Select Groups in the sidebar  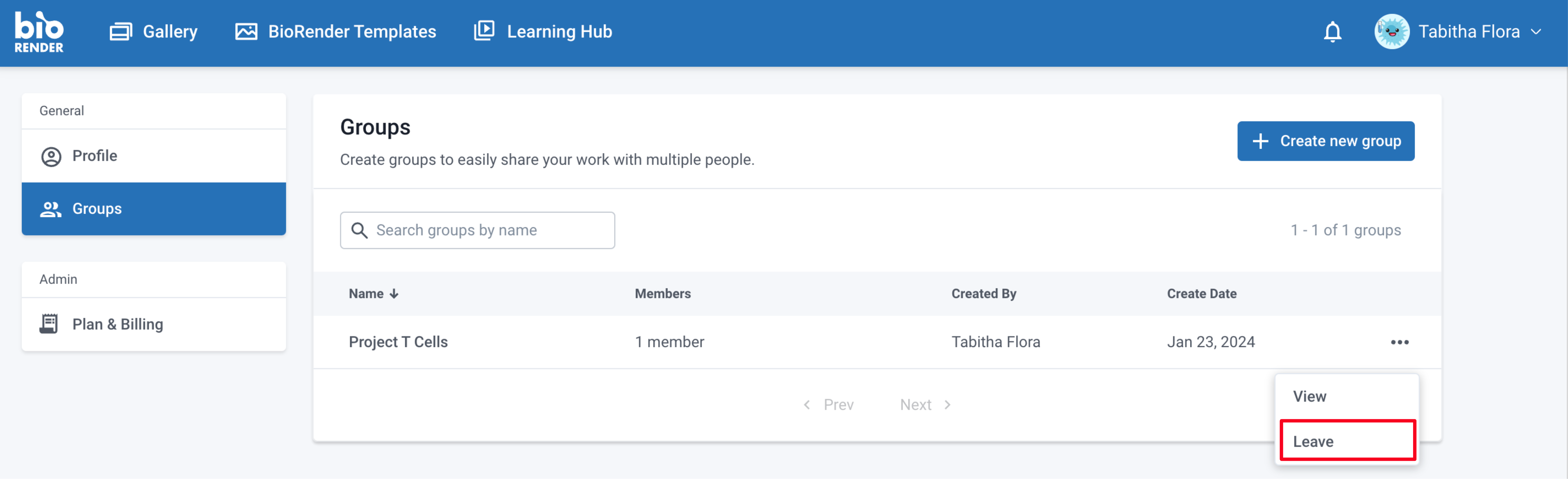pos(154,209)
